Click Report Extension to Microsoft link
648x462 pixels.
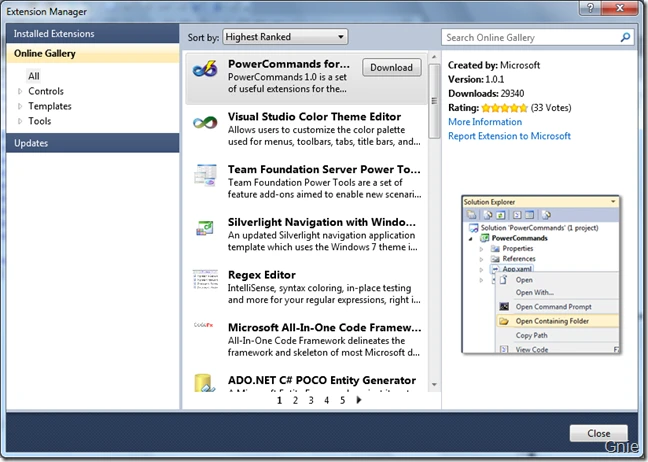[x=509, y=136]
